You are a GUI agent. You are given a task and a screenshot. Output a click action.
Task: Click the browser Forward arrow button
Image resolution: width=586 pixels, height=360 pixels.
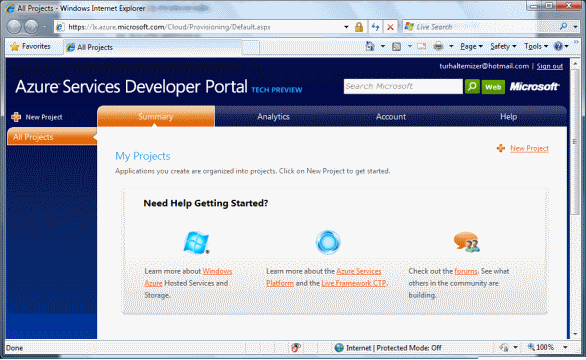point(31,27)
